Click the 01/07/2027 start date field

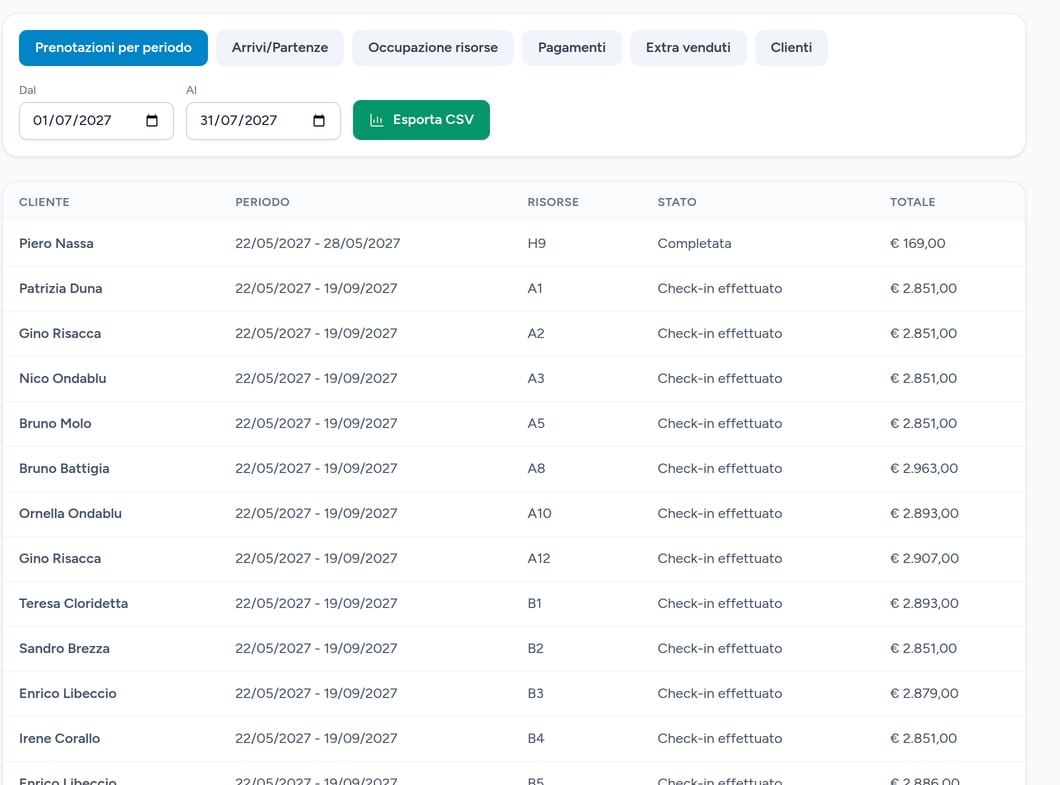(96, 121)
